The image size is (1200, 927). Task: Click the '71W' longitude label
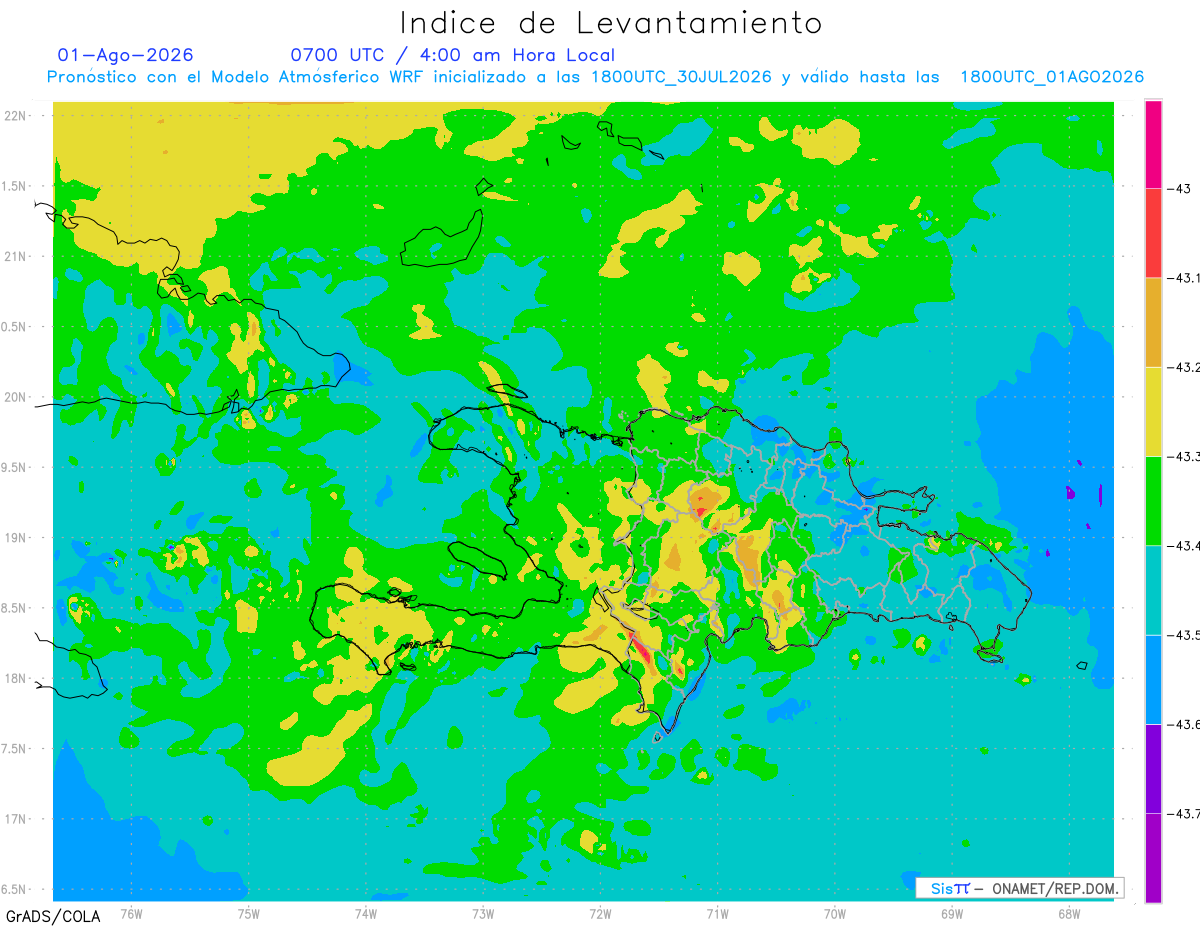coord(717,913)
